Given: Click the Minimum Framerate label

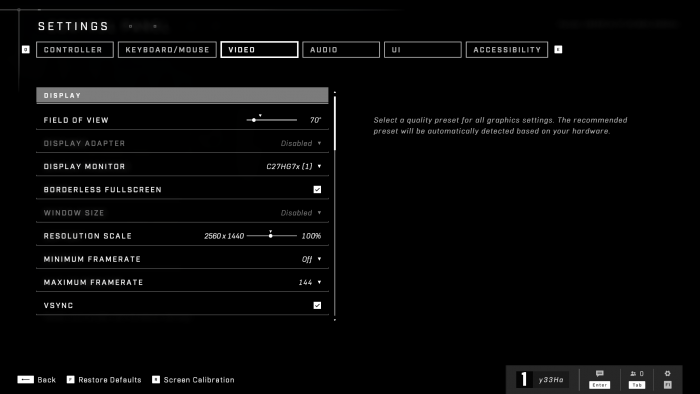Looking at the screenshot, I should [x=92, y=259].
